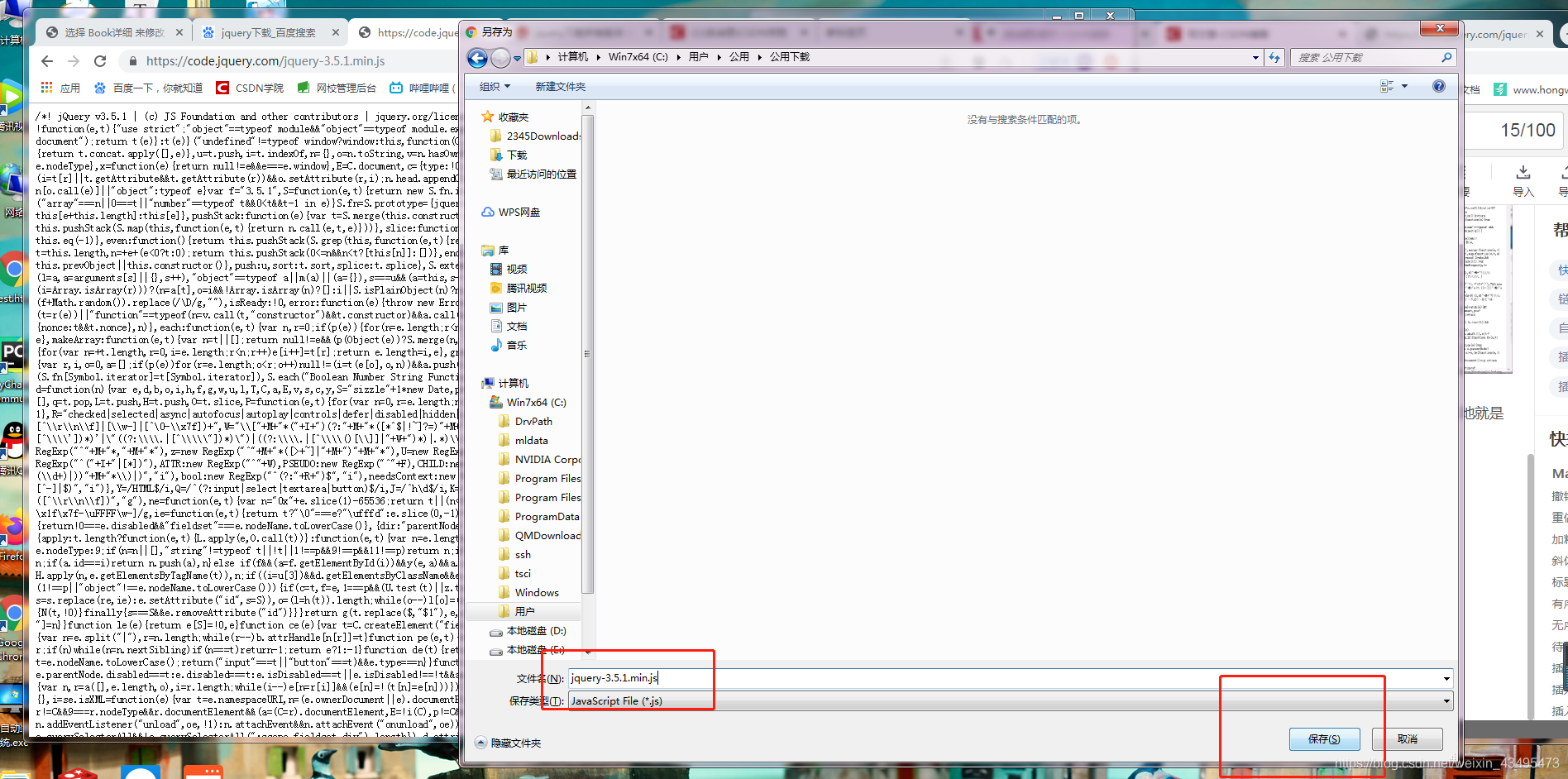Select 本地磁盘 (D:) drive
This screenshot has width=1568, height=779.
click(536, 631)
